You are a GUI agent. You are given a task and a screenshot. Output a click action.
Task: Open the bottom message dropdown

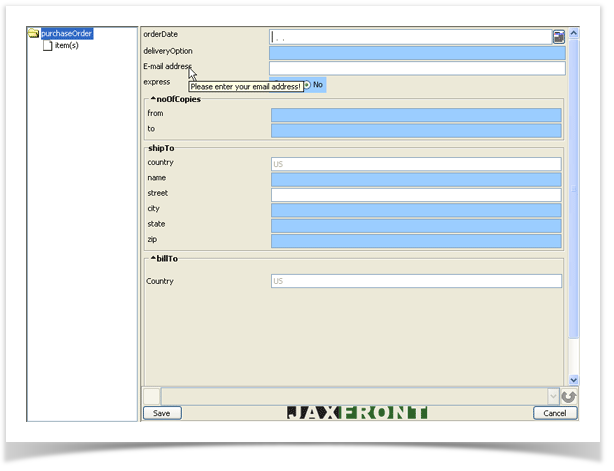(553, 396)
